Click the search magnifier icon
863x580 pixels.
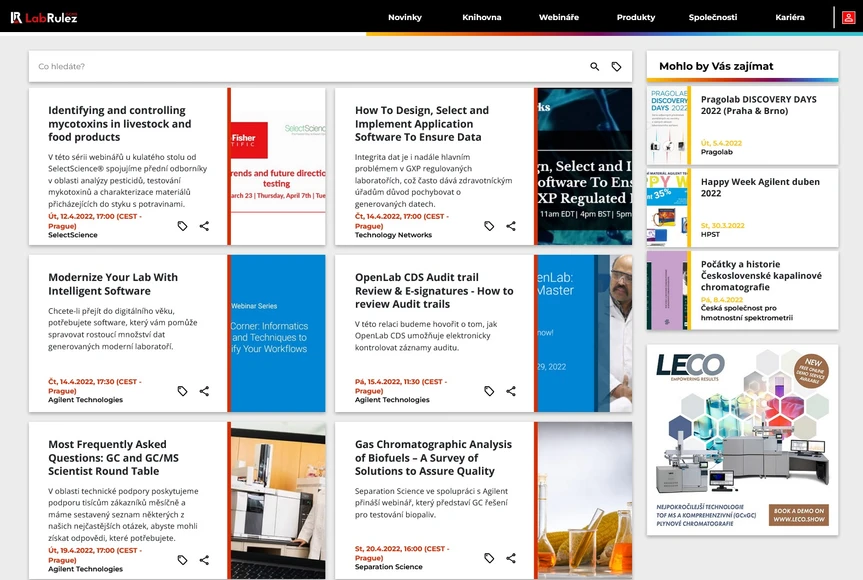pos(594,67)
